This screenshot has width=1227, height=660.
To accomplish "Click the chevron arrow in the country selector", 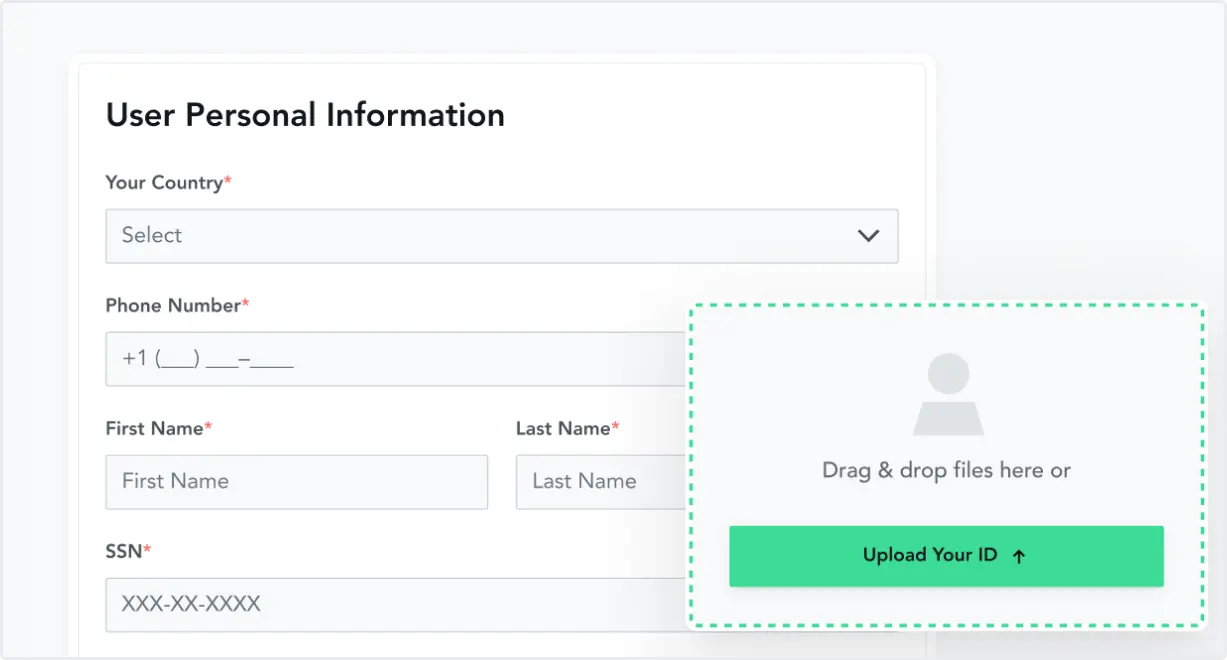I will [x=868, y=236].
